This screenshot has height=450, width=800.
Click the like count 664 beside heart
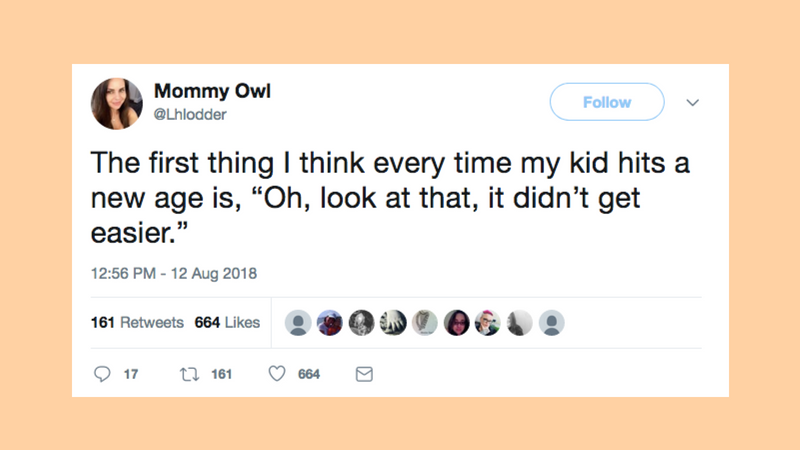click(x=309, y=374)
